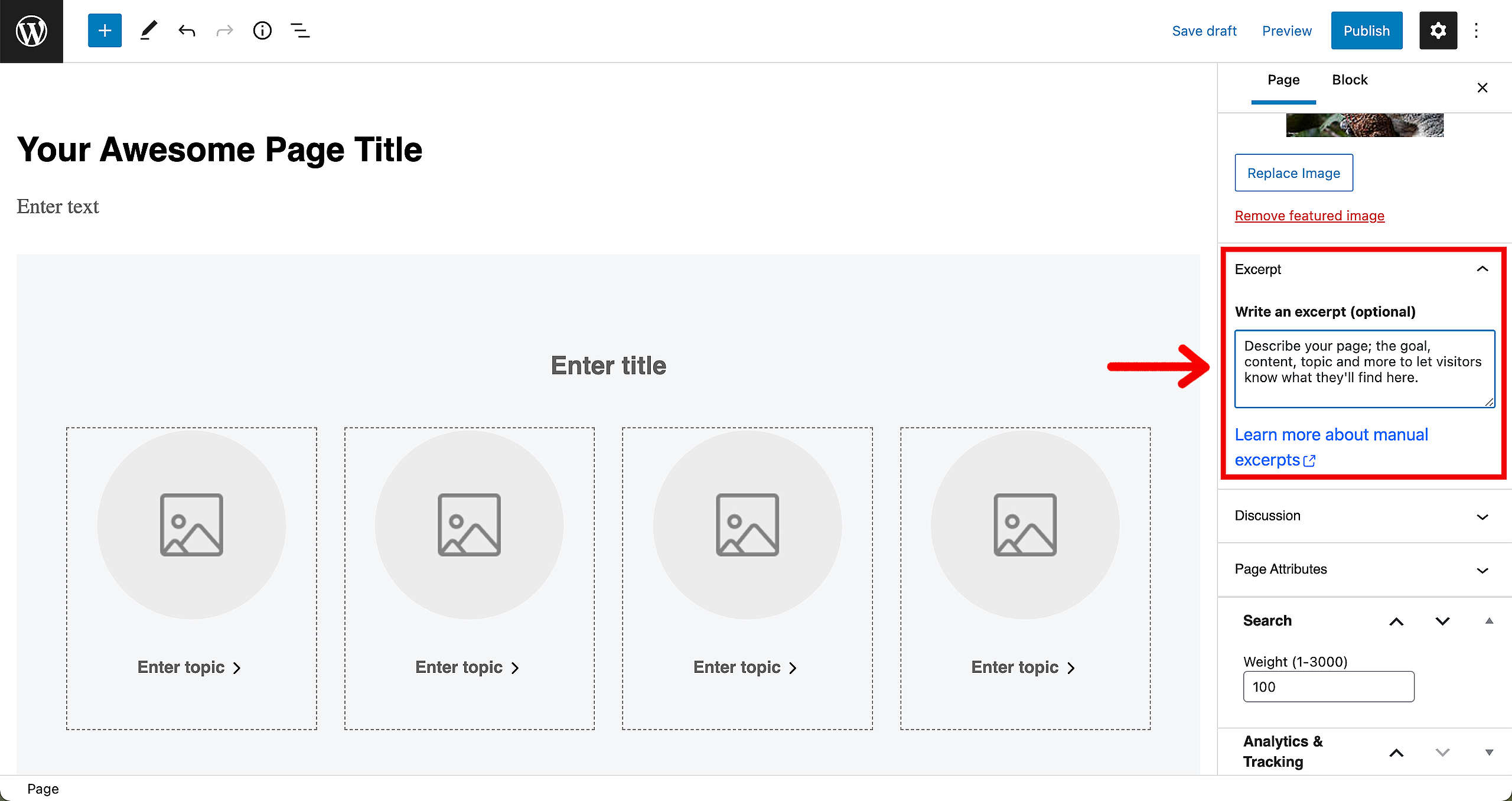
Task: Toggle the Search panel triangle
Action: pos(1489,621)
